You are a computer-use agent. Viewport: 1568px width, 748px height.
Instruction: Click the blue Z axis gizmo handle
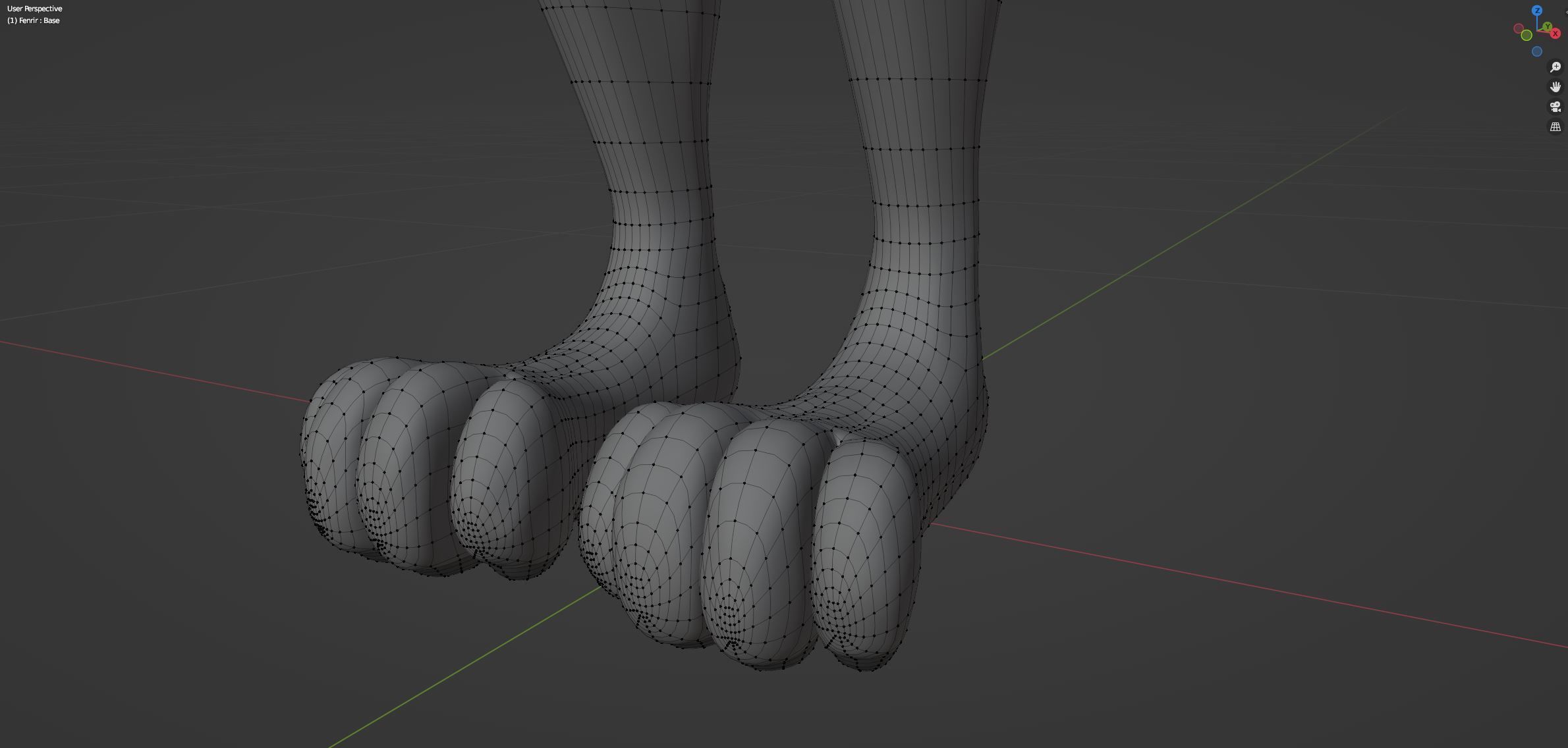pyautogui.click(x=1537, y=11)
